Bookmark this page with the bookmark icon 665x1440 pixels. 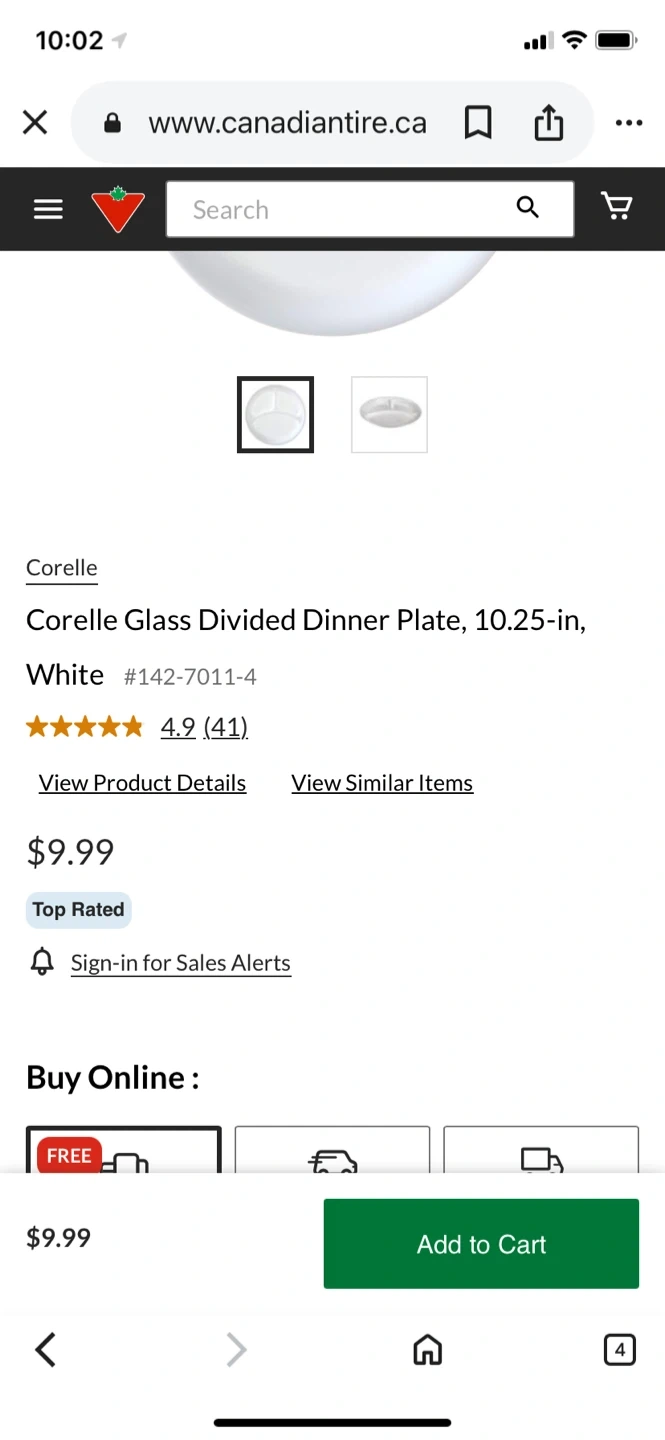coord(478,123)
